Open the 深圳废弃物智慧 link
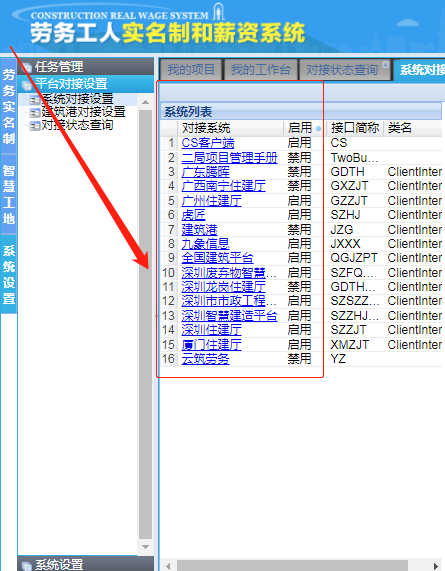The height and width of the screenshot is (571, 445). point(229,273)
